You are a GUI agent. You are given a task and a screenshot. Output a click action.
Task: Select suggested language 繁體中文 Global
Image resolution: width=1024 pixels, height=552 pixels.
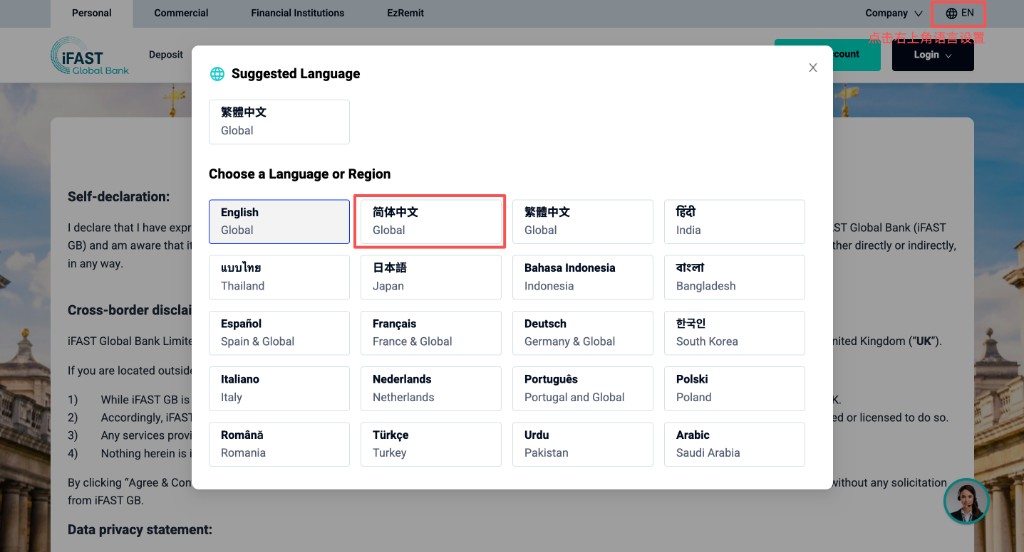[x=279, y=122]
